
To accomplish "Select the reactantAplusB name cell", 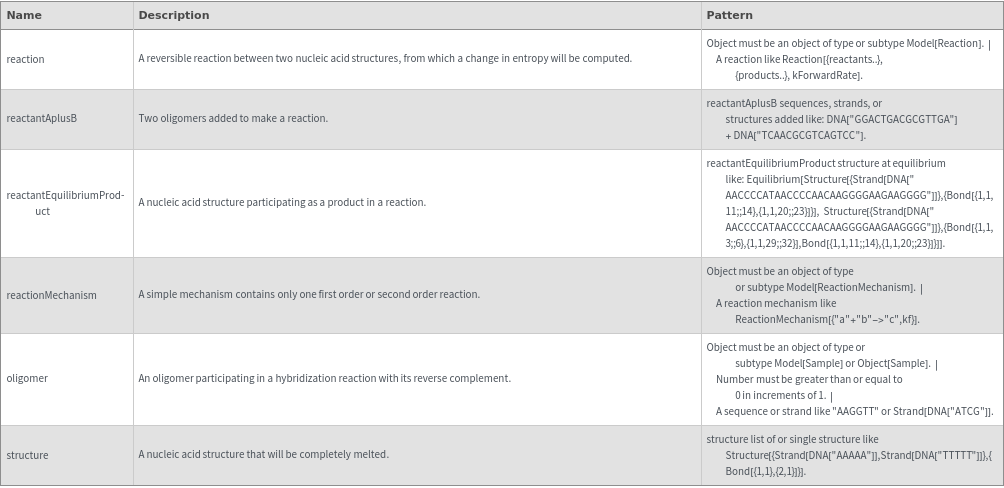I will pos(42,118).
